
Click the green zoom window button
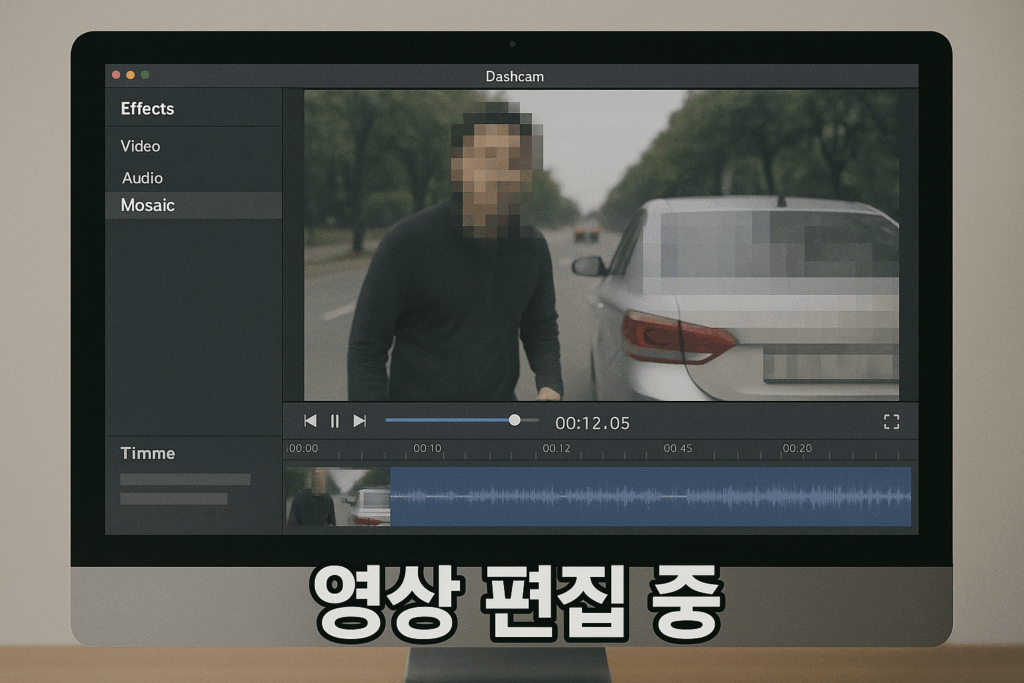[x=147, y=74]
